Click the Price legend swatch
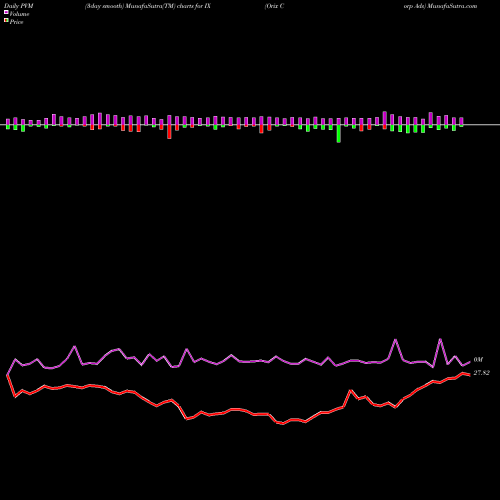The image size is (500, 500). (x=6, y=21)
